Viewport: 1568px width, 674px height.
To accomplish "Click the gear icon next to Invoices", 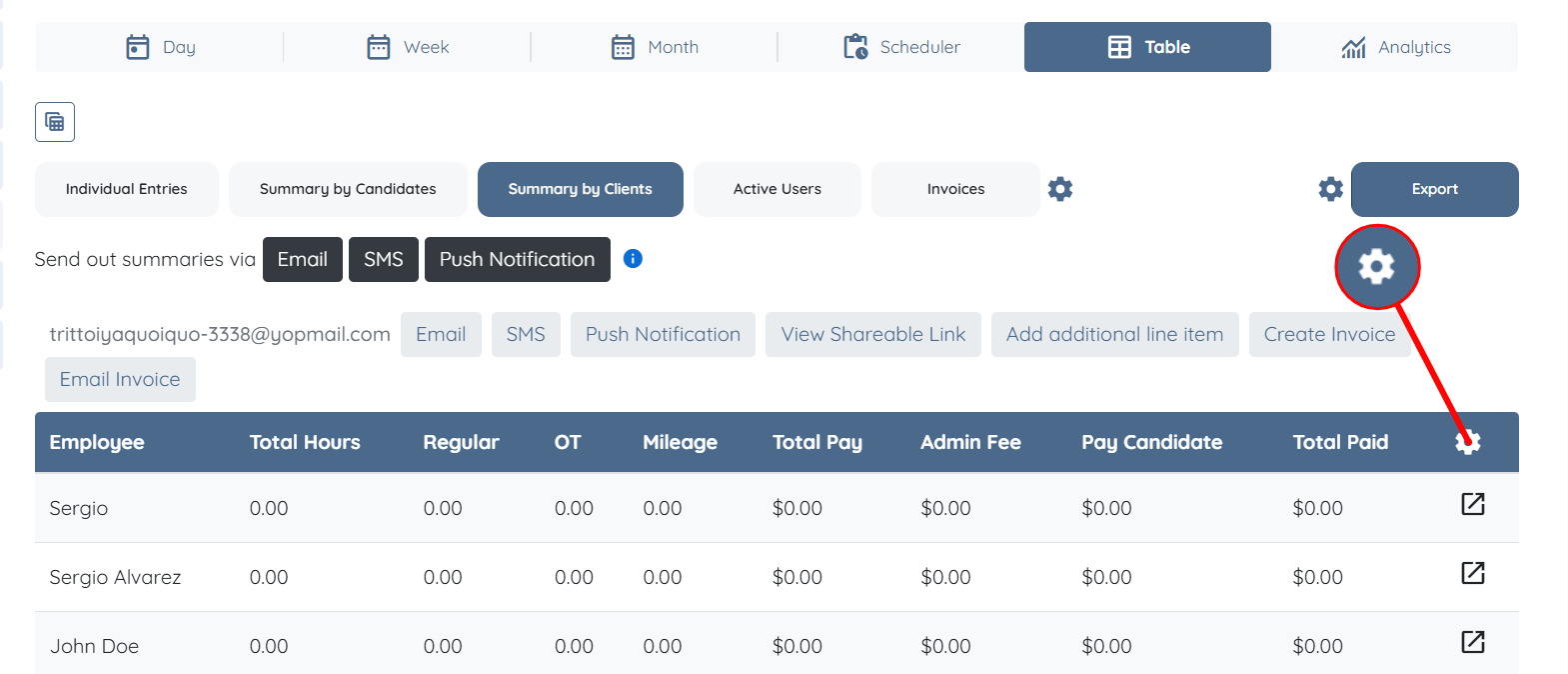I will tap(1060, 189).
